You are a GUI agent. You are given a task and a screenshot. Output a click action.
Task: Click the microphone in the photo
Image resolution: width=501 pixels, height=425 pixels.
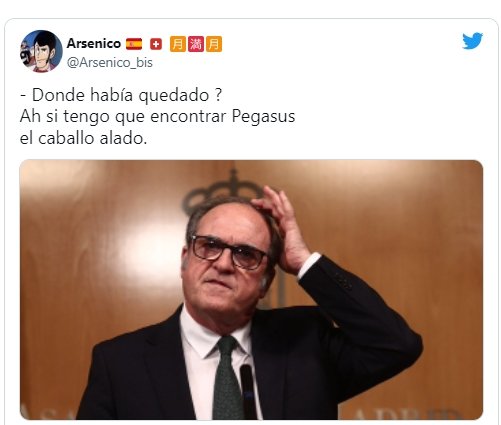[248, 392]
